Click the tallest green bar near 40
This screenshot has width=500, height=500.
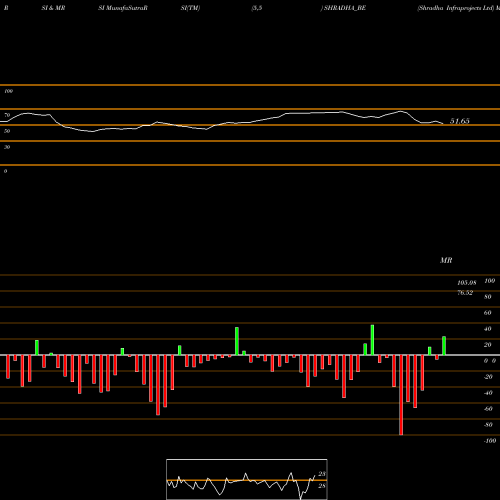tap(372, 340)
